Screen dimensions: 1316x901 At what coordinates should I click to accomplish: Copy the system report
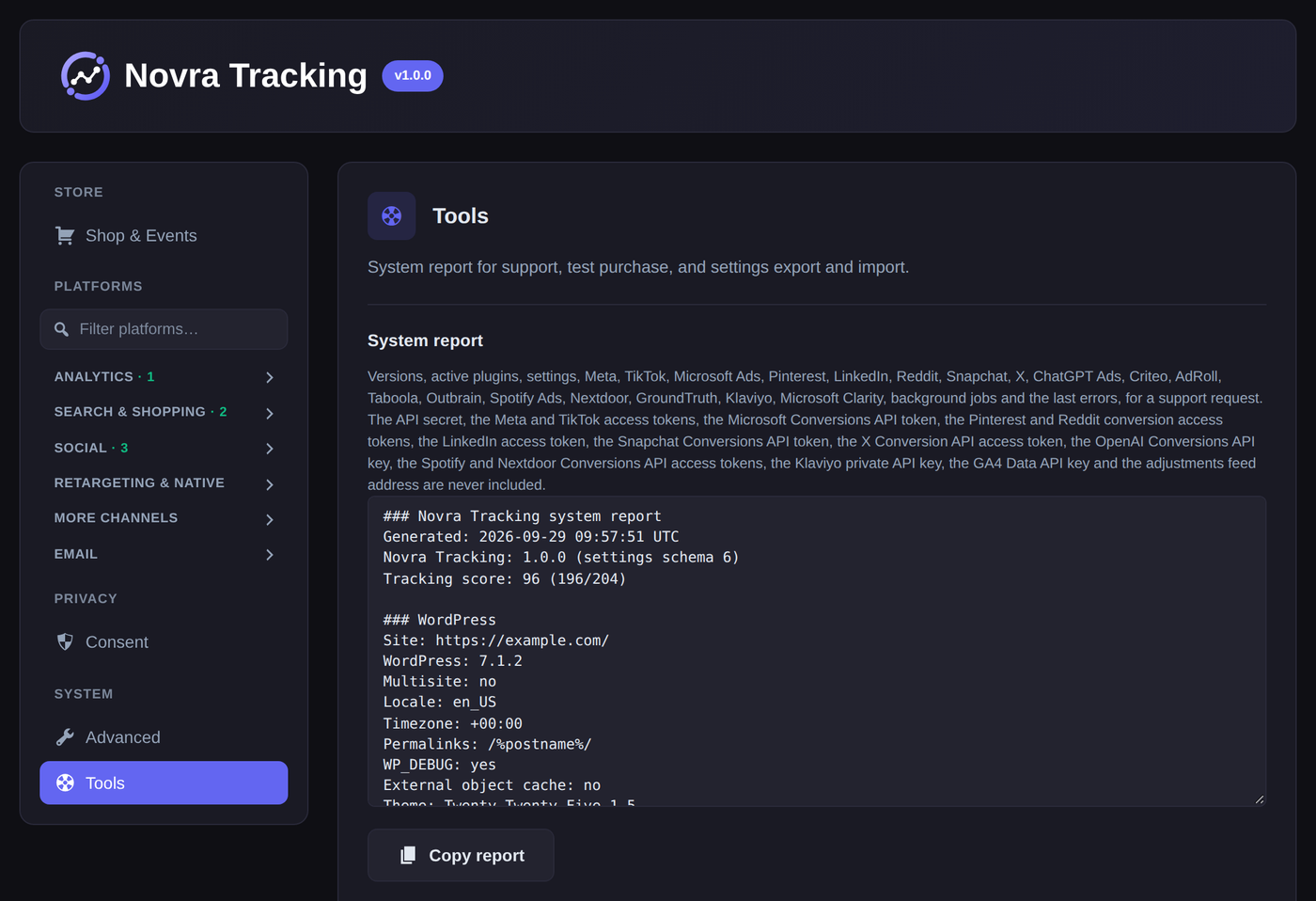461,856
